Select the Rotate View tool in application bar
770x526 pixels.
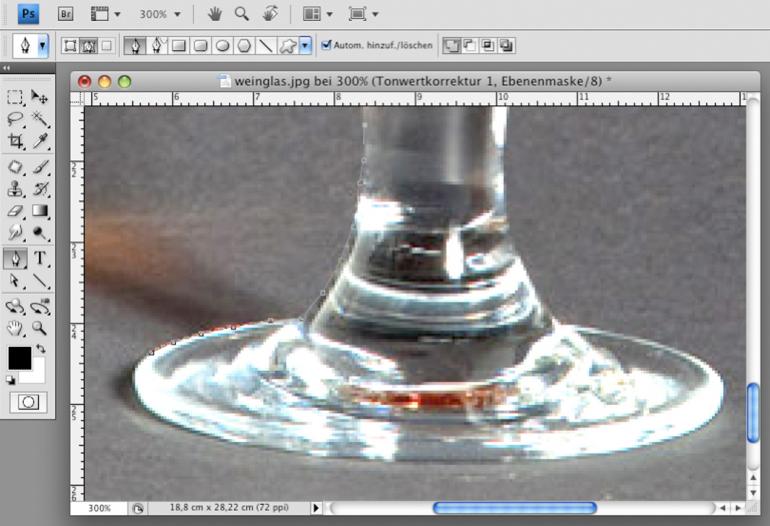tap(270, 14)
